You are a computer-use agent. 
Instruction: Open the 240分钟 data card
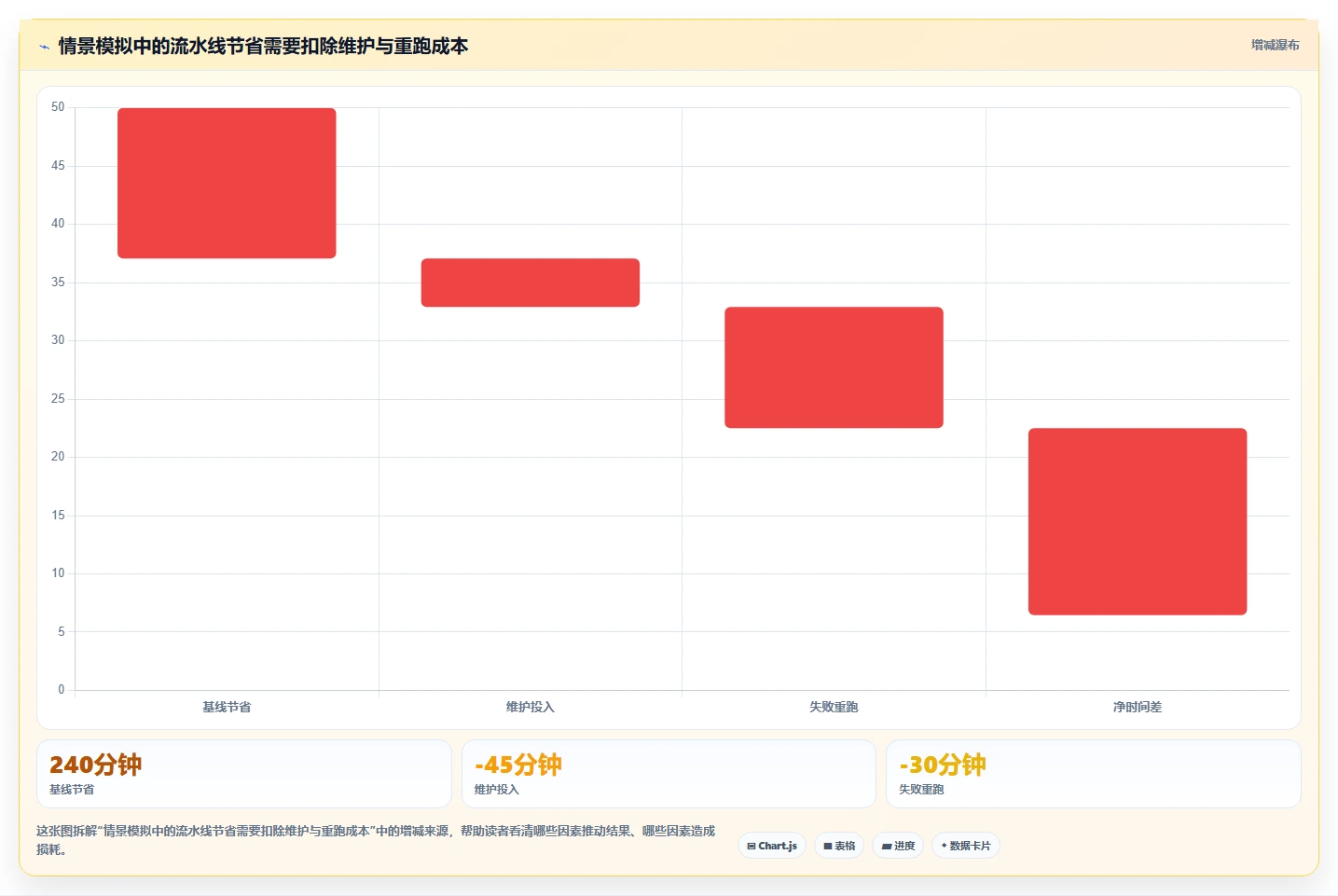[x=244, y=774]
